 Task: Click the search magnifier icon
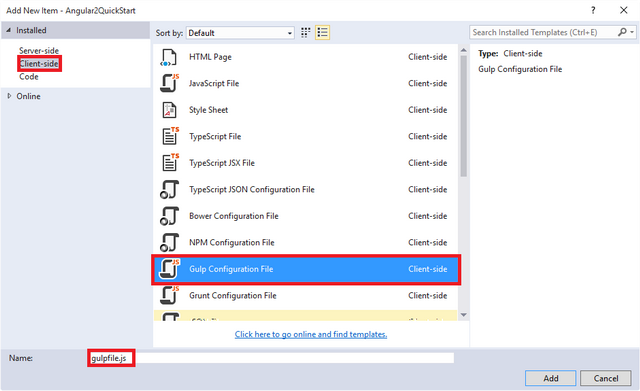coord(622,32)
